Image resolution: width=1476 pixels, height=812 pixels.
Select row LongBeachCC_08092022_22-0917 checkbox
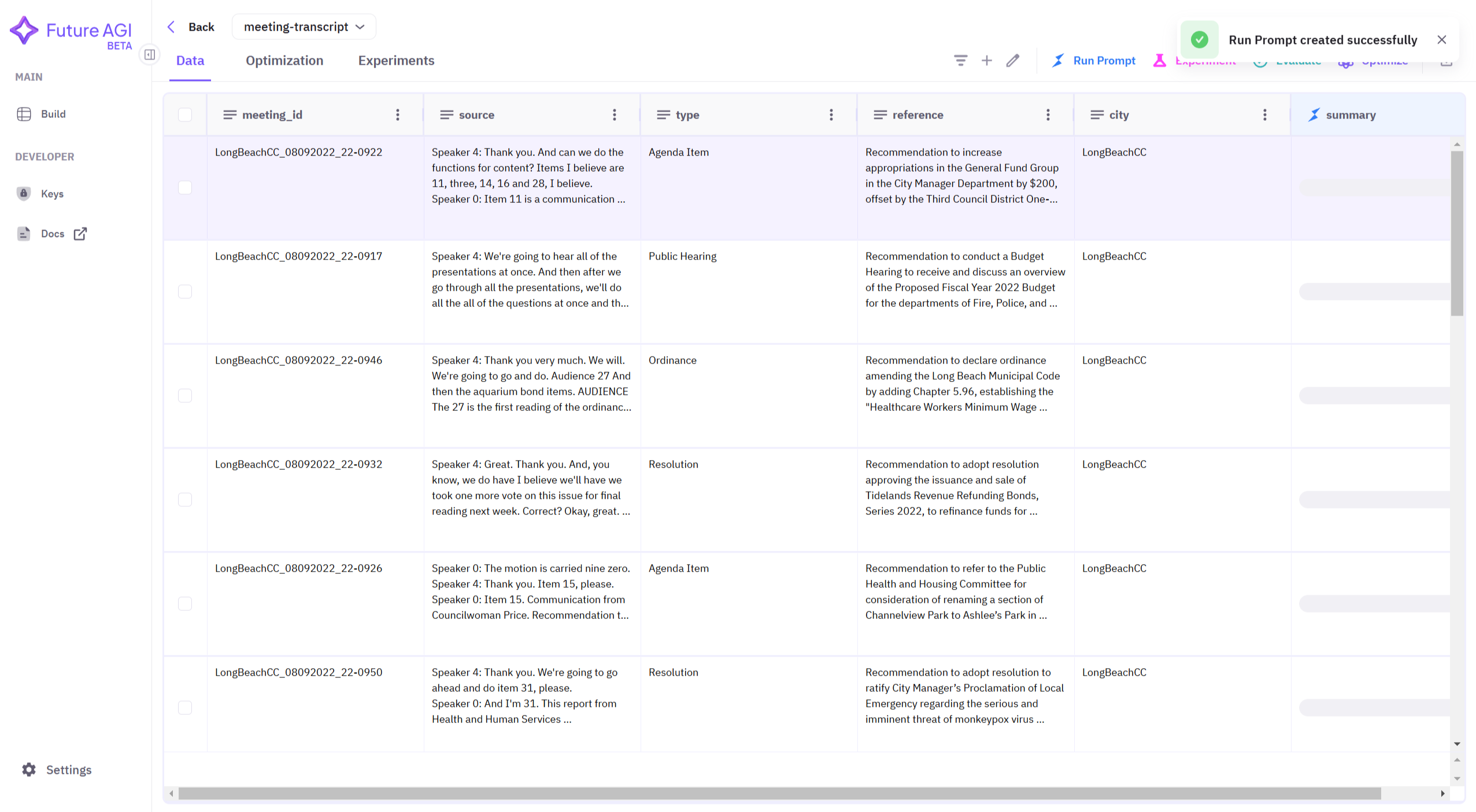click(x=185, y=291)
